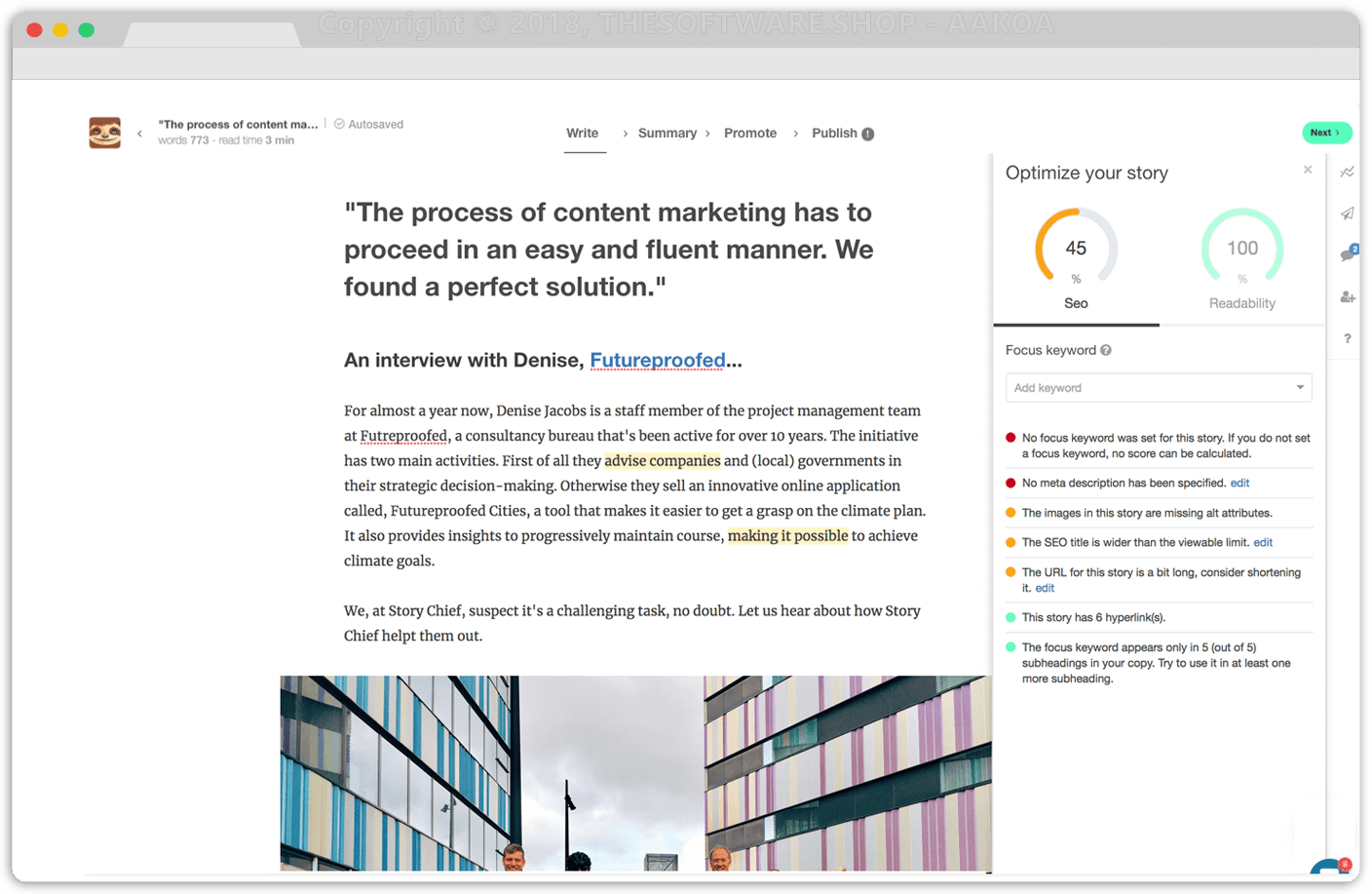This screenshot has width=1372, height=894.
Task: Open the comments bubble icon
Action: point(1347,254)
